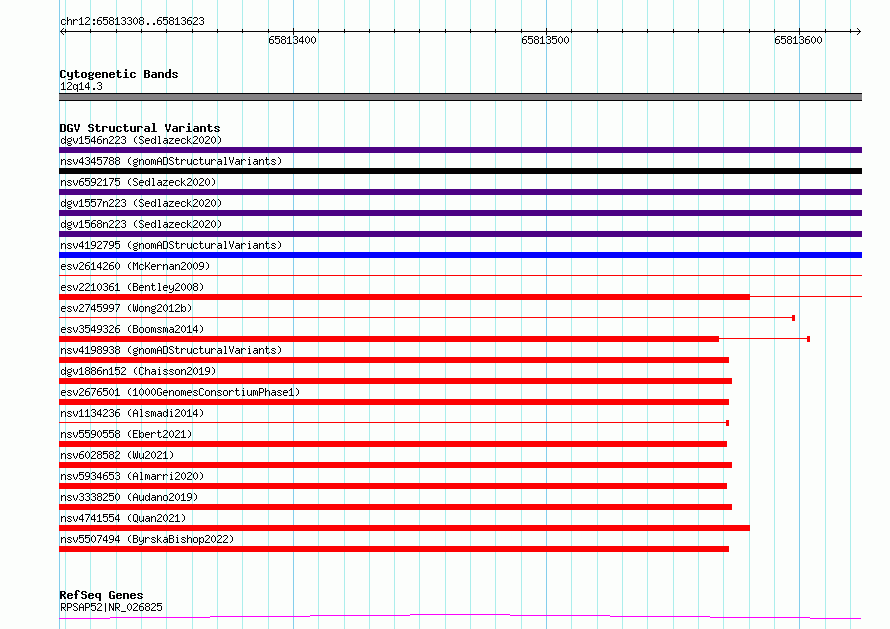The height and width of the screenshot is (629, 890).
Task: Click the 12q14.3 band label
Action: pyautogui.click(x=81, y=86)
